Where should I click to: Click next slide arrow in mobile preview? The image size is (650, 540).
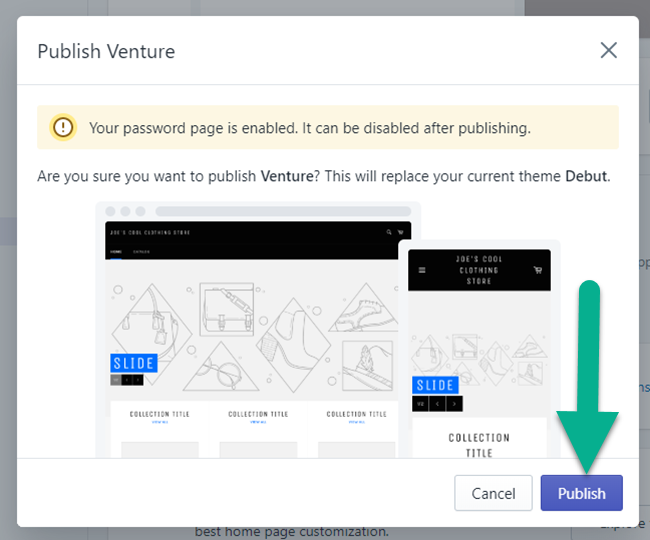[454, 403]
